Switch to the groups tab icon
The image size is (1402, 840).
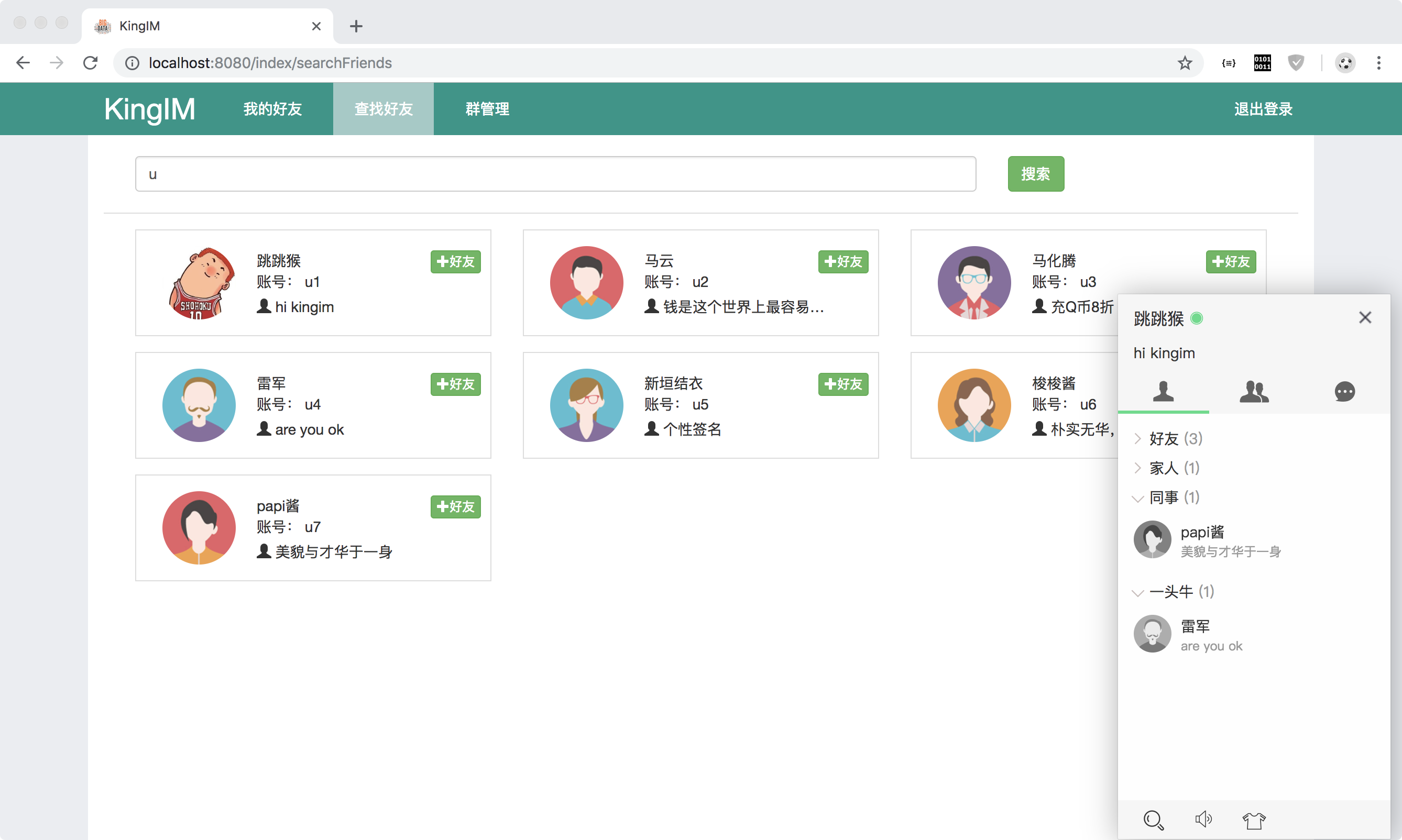[1254, 392]
